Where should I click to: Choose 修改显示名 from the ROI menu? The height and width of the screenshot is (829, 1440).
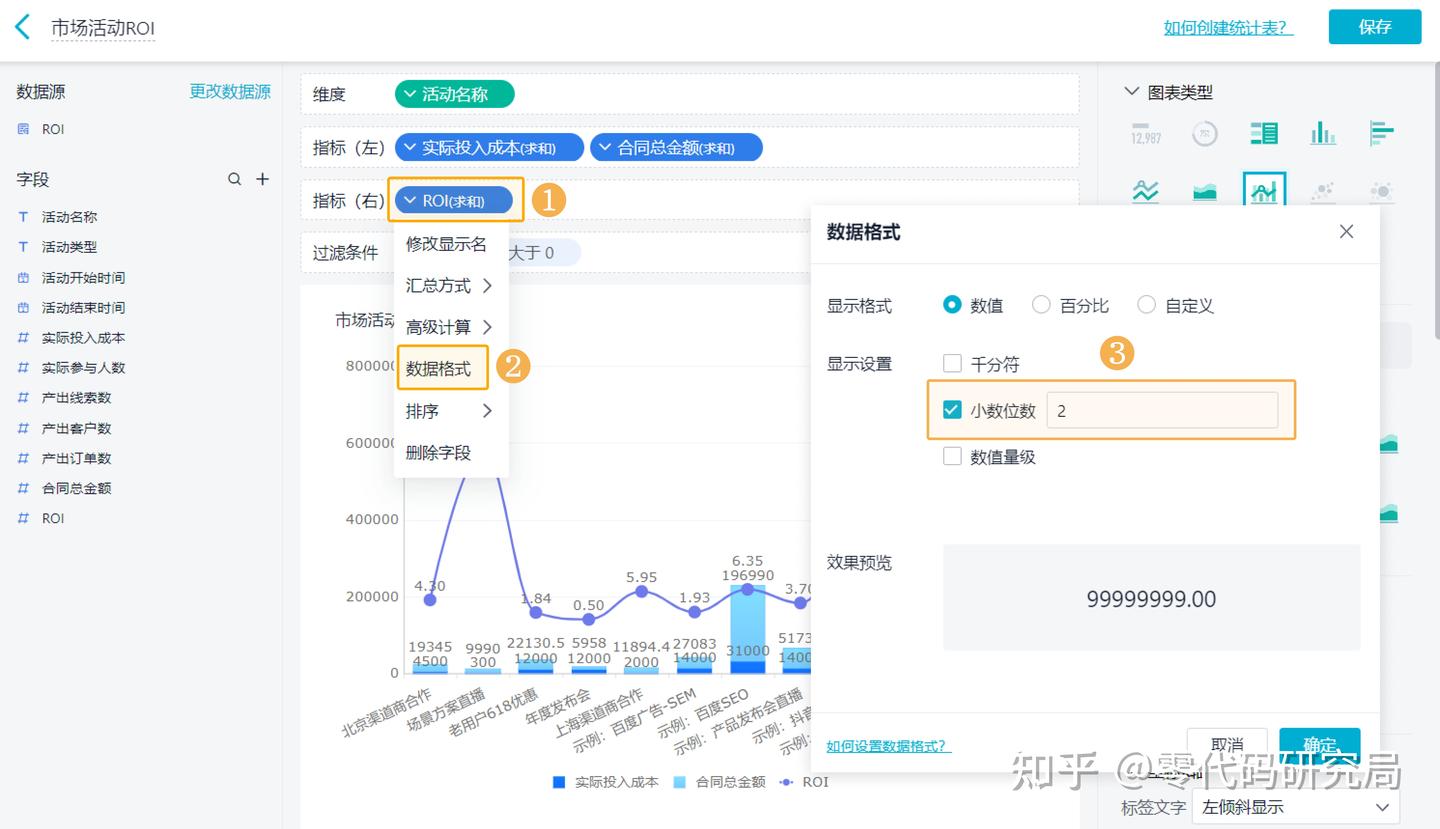(445, 245)
